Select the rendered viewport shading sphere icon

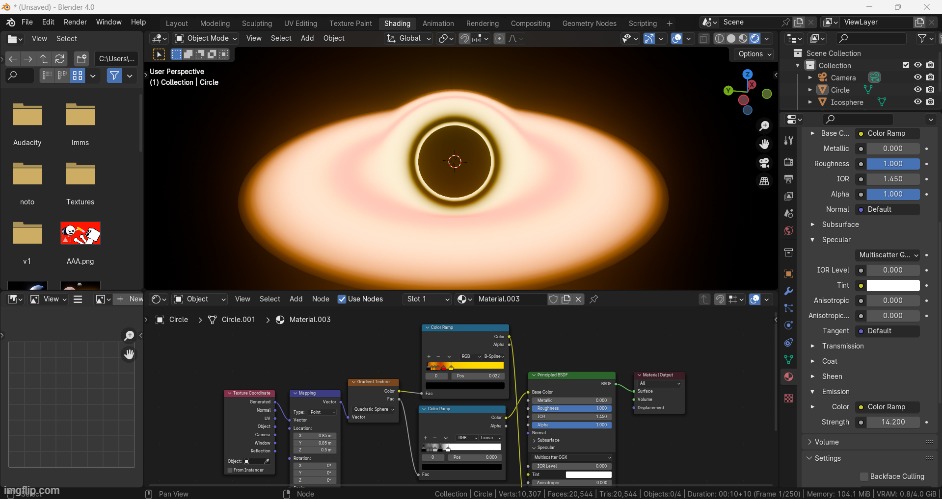coord(755,38)
